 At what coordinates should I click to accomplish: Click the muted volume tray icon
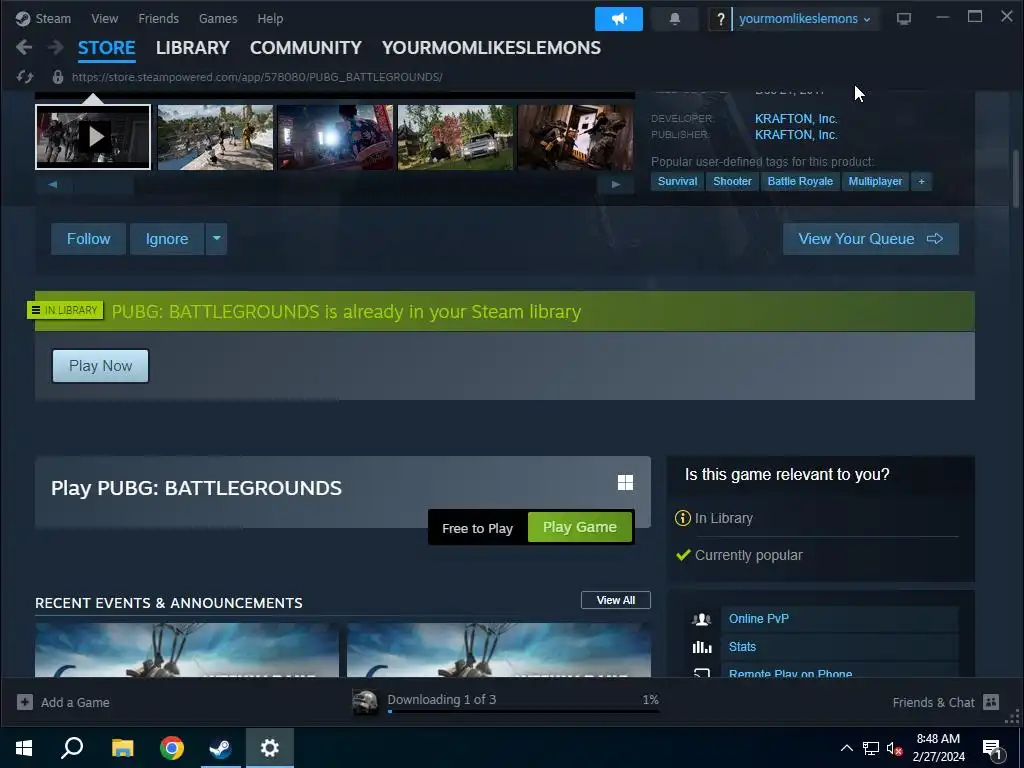[x=894, y=748]
